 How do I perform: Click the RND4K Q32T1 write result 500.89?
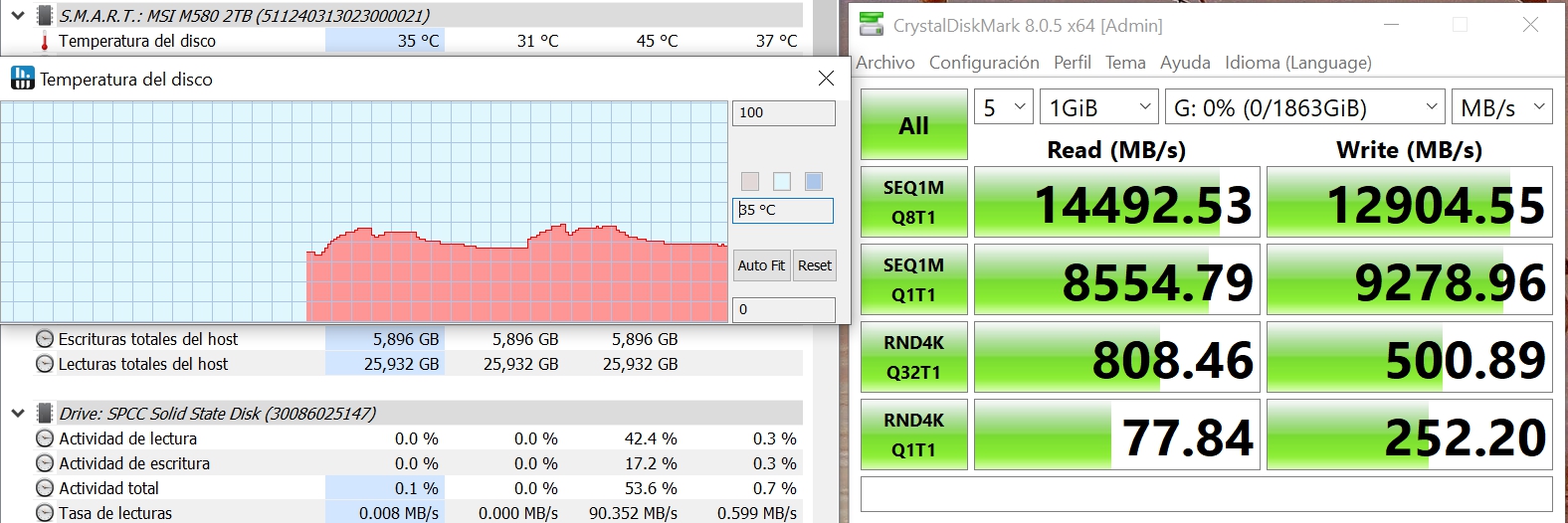click(1409, 357)
